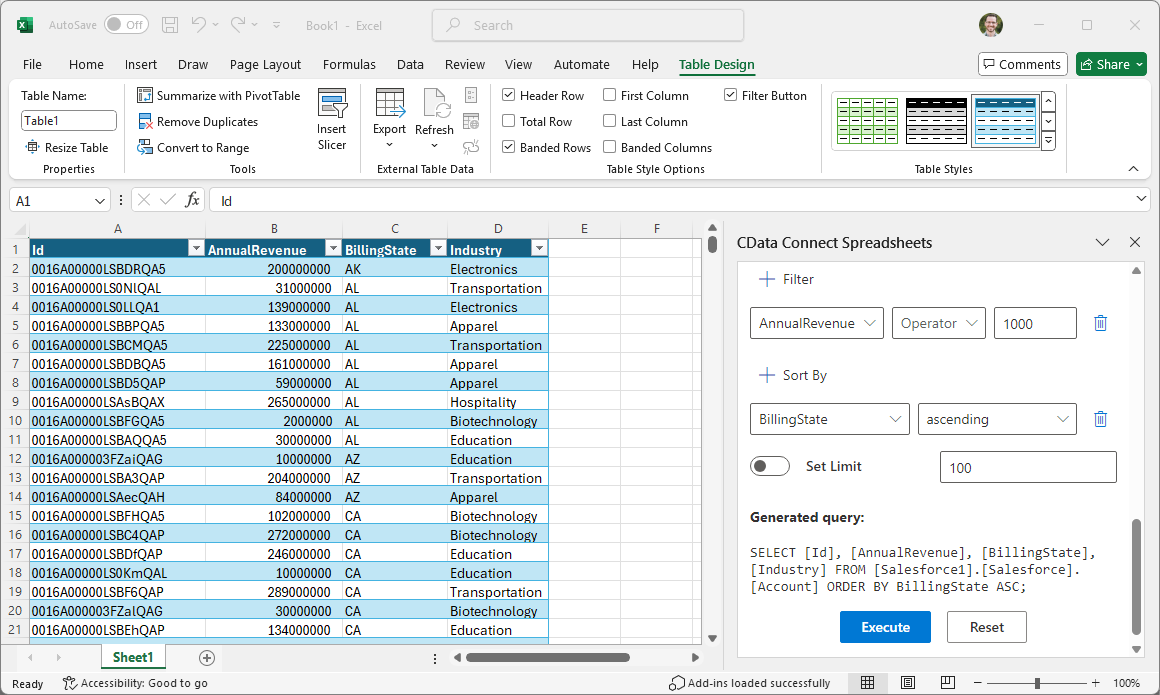Screen dimensions: 1160x695
Task: Click the Reset button
Action: pyautogui.click(x=986, y=627)
